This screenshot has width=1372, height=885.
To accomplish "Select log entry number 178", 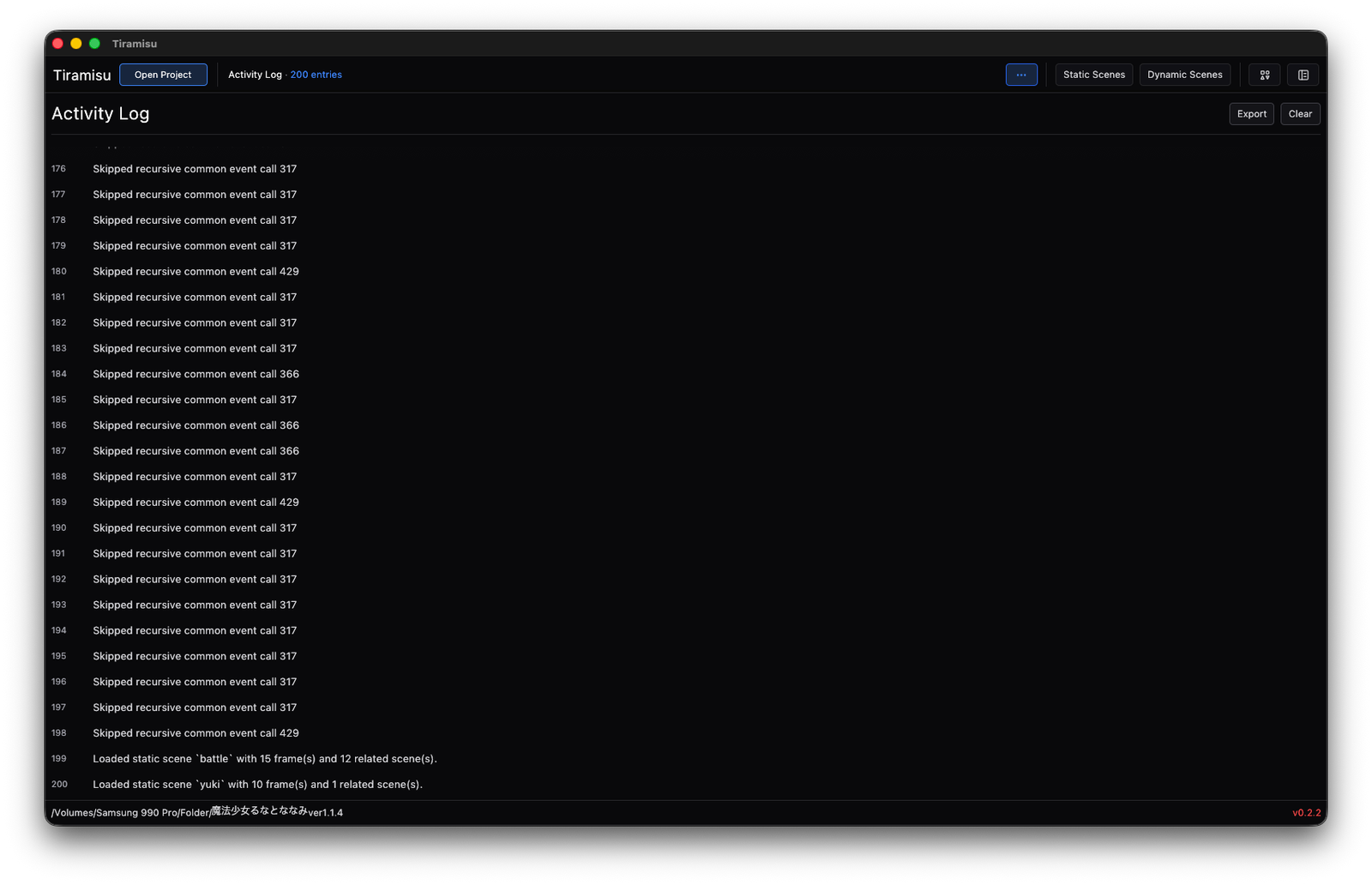I will click(x=686, y=220).
